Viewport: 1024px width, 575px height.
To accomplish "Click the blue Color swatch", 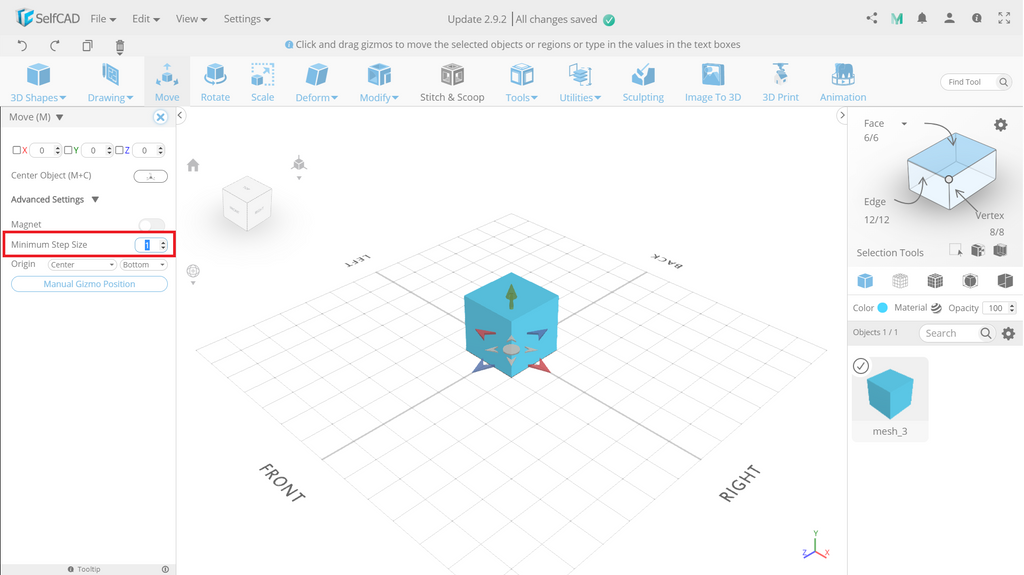I will (x=882, y=308).
